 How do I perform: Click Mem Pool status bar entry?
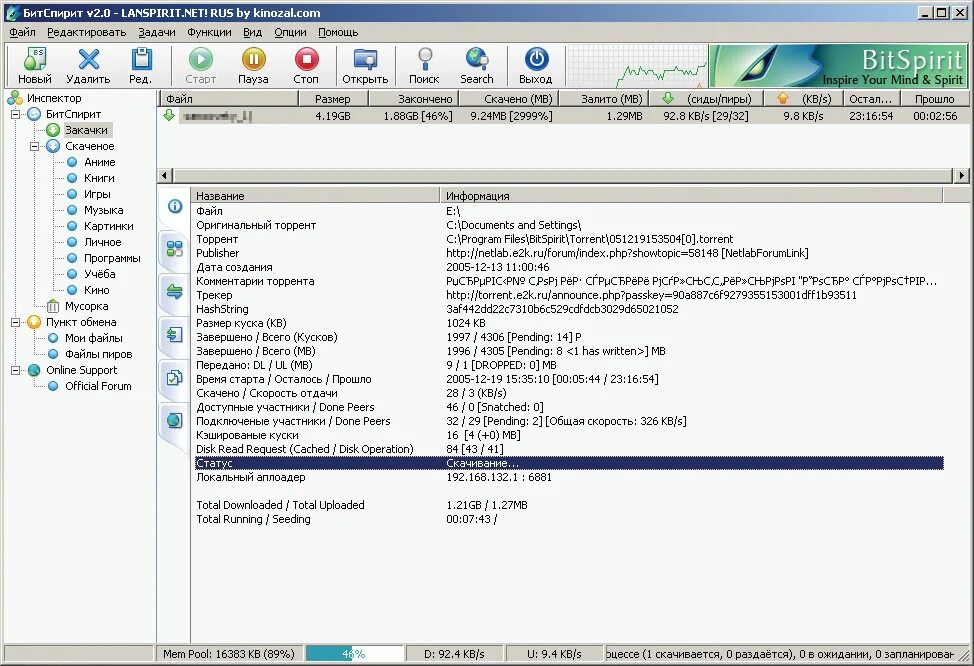pos(229,654)
